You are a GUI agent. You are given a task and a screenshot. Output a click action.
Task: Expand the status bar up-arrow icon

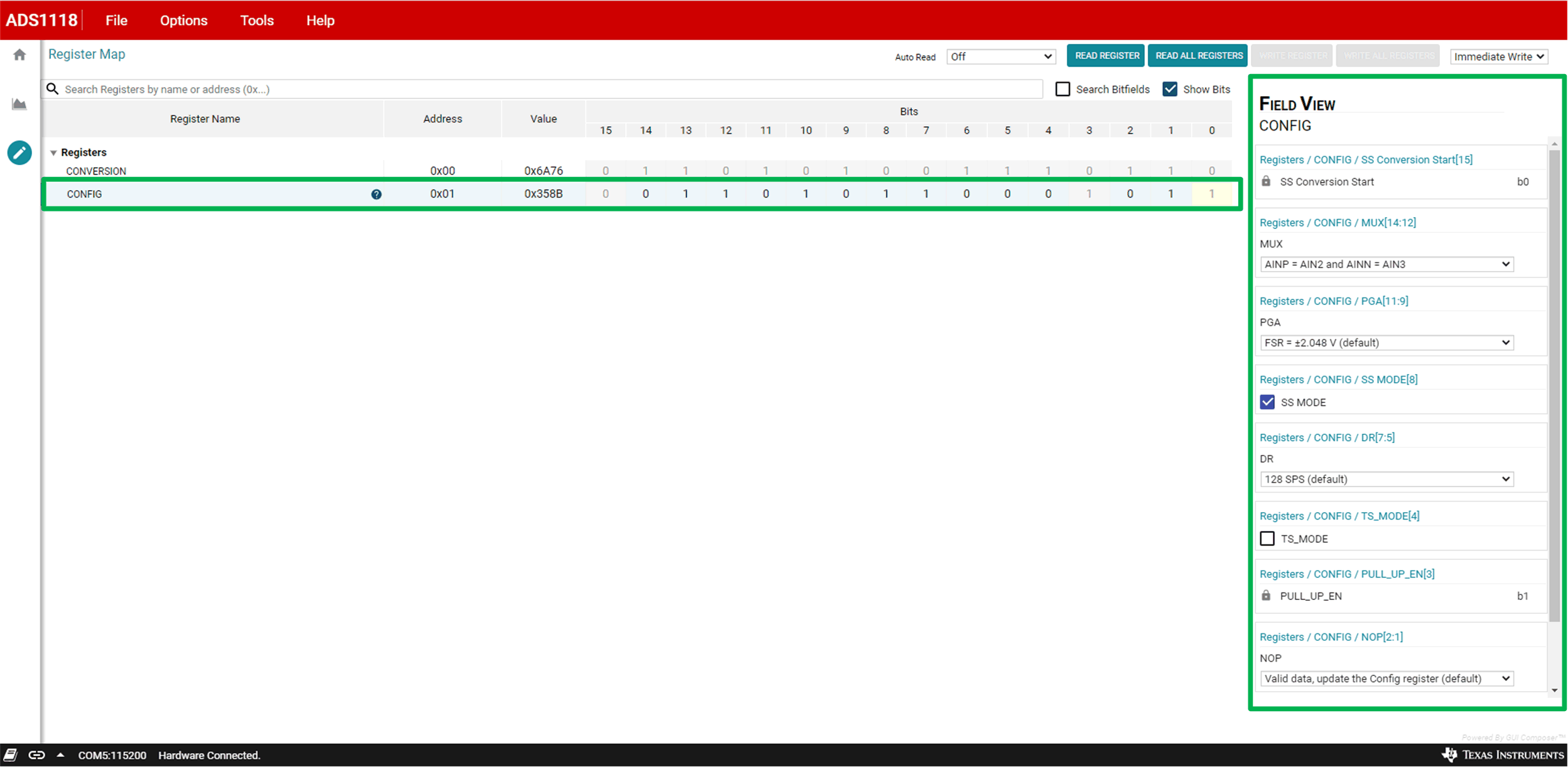point(60,755)
